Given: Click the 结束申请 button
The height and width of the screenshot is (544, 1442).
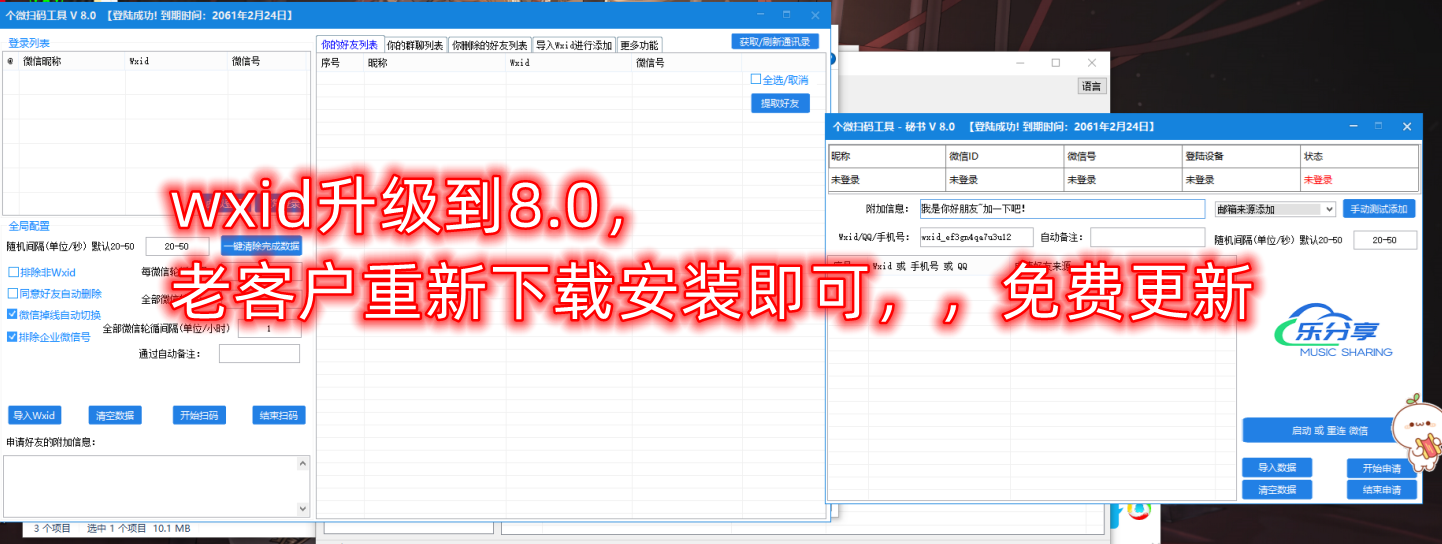Looking at the screenshot, I should pyautogui.click(x=1381, y=490).
